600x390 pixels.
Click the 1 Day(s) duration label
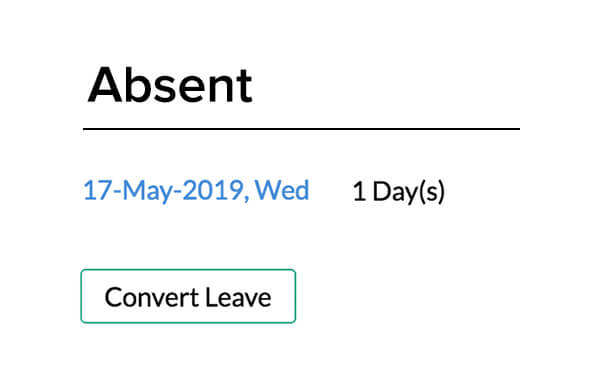click(x=398, y=191)
